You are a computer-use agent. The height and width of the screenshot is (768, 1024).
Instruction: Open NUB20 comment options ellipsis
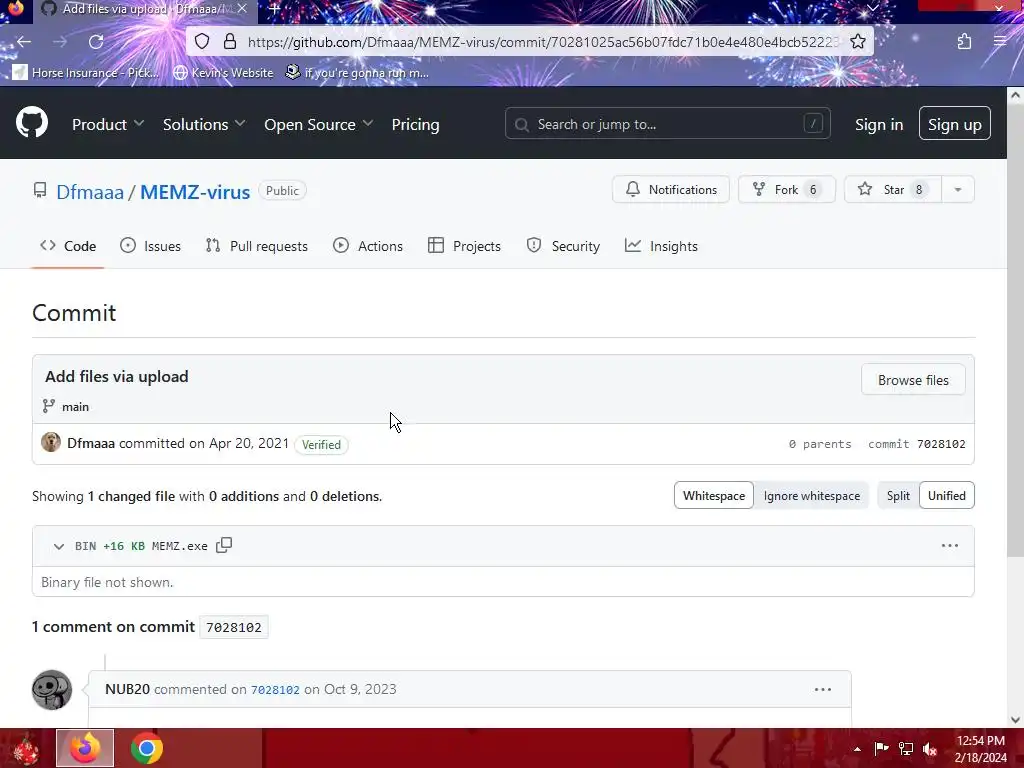[823, 689]
